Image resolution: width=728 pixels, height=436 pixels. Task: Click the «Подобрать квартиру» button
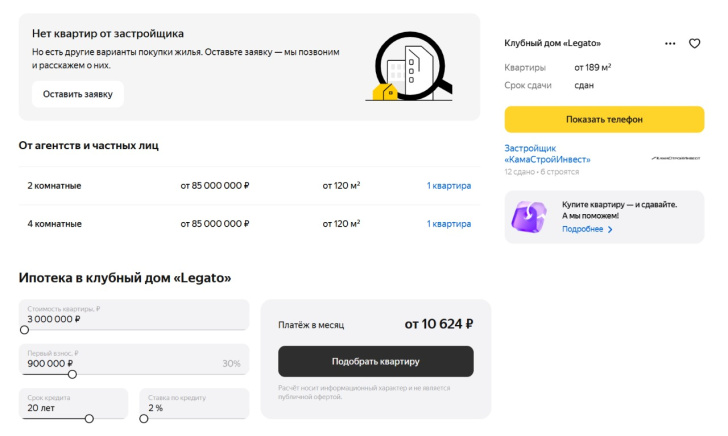pos(375,361)
